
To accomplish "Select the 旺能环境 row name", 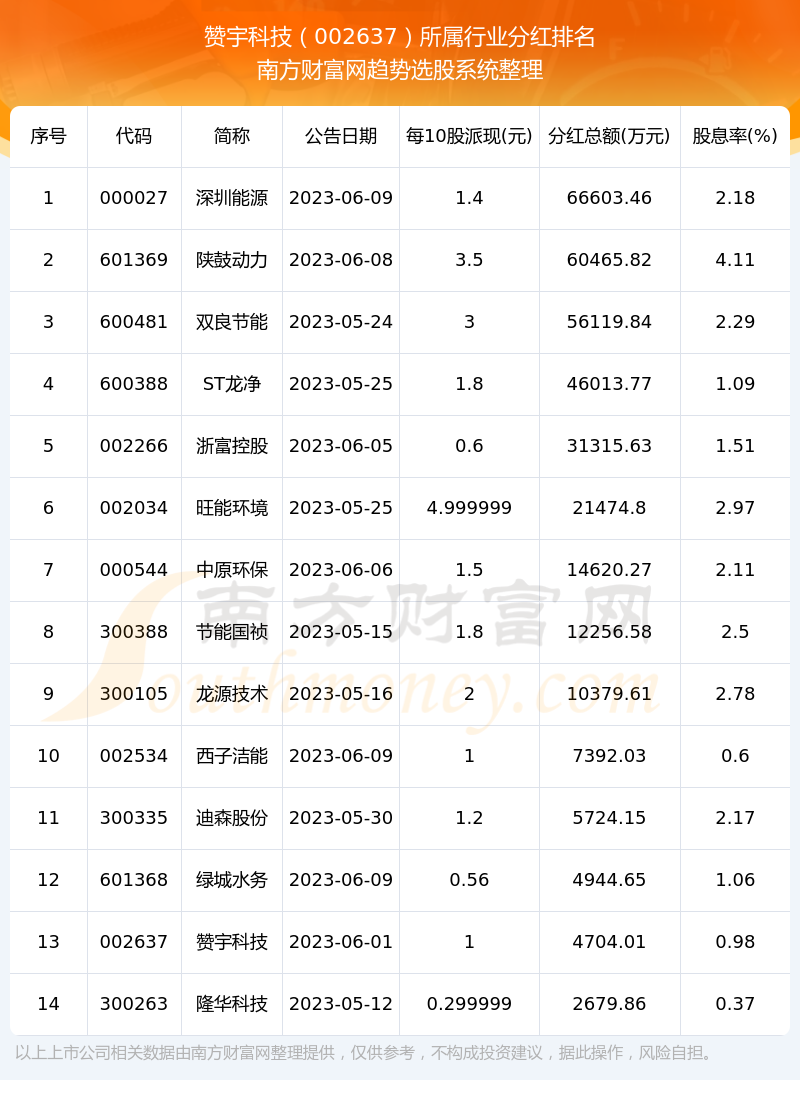I will 232,508.
